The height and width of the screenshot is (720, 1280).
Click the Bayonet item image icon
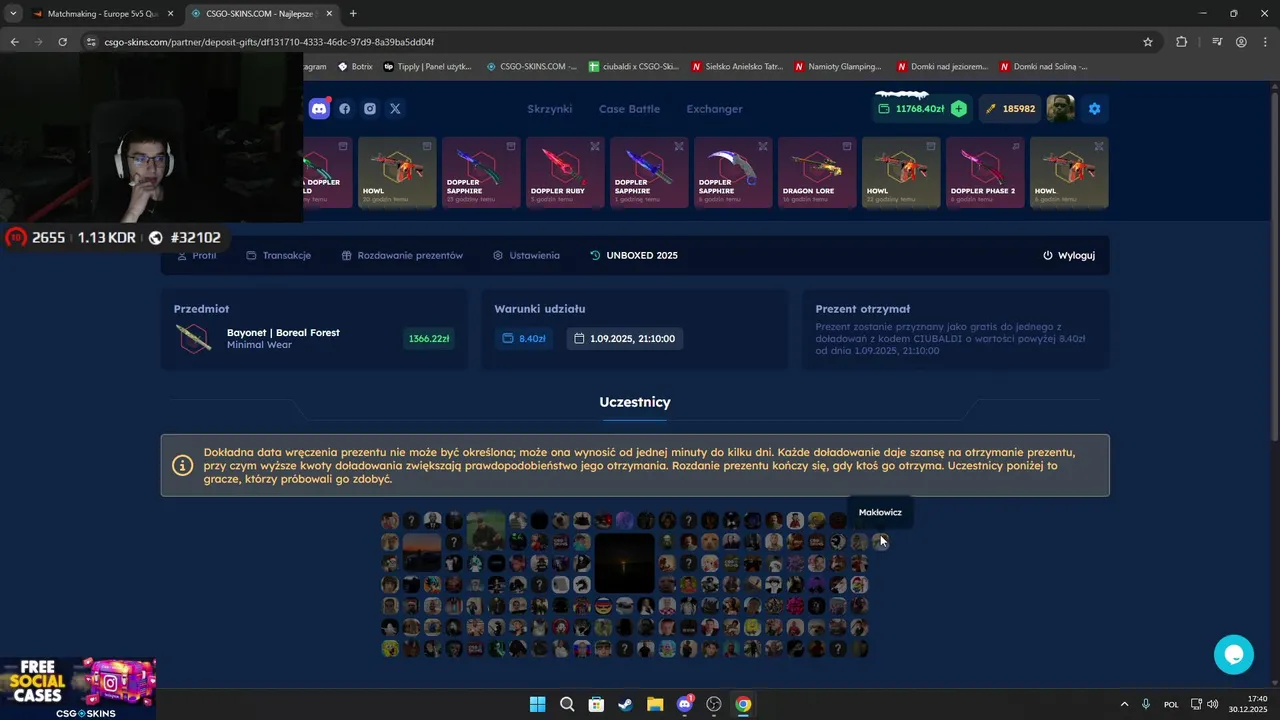tap(193, 339)
